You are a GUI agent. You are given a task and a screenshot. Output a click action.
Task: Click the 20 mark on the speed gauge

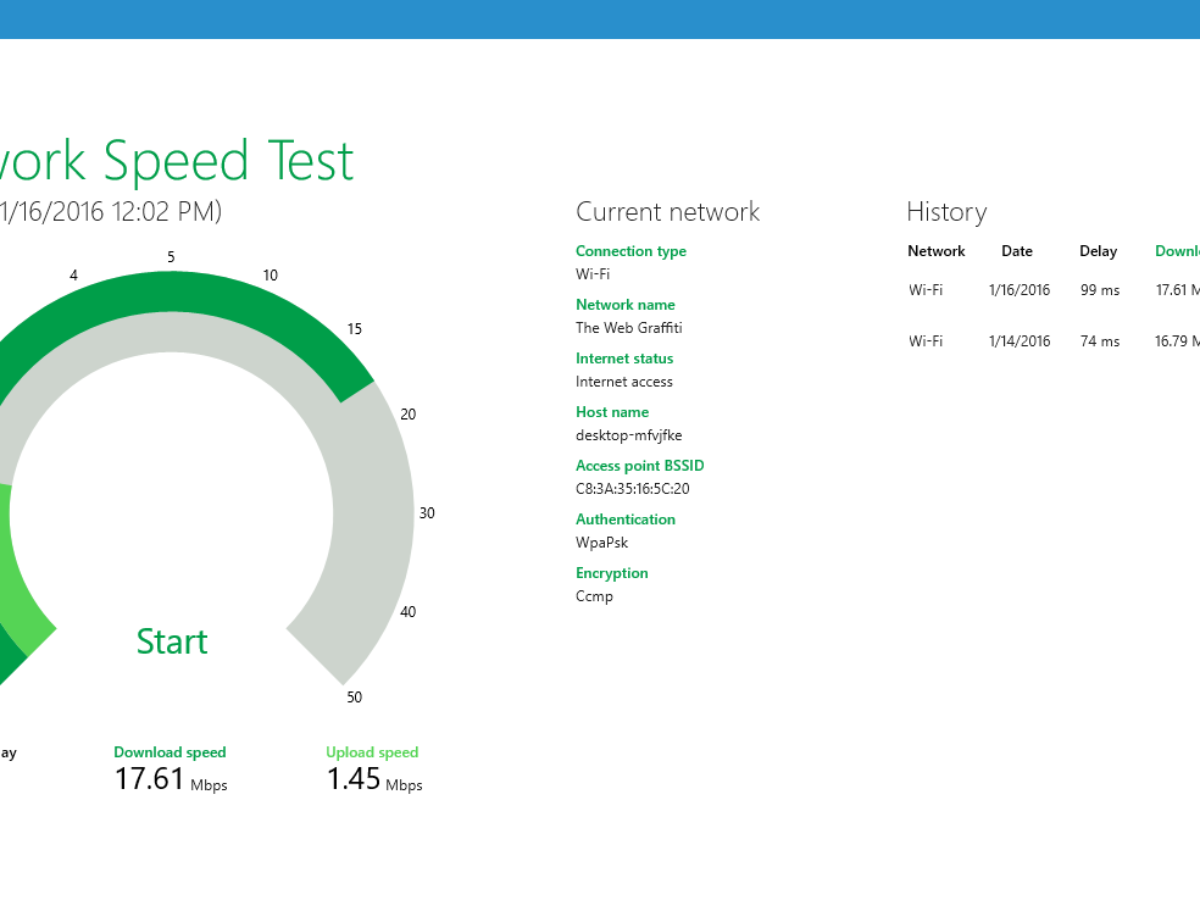[407, 414]
